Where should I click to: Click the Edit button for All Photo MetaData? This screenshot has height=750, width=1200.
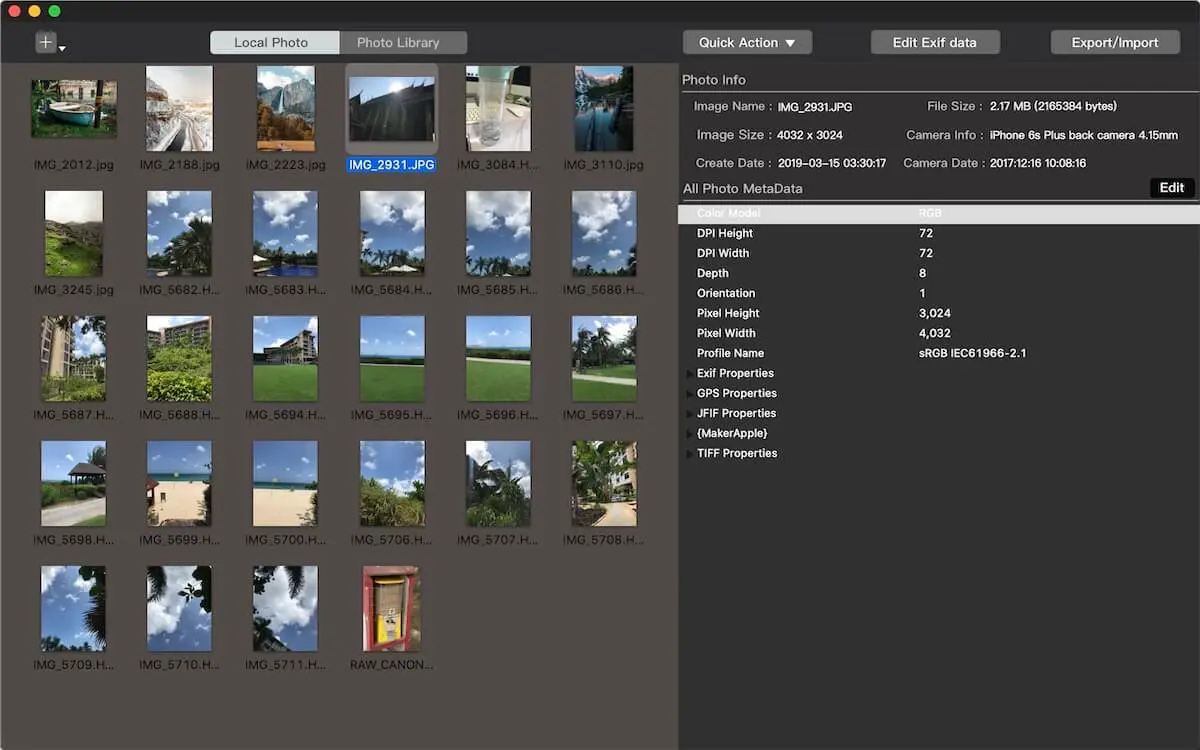click(1172, 188)
